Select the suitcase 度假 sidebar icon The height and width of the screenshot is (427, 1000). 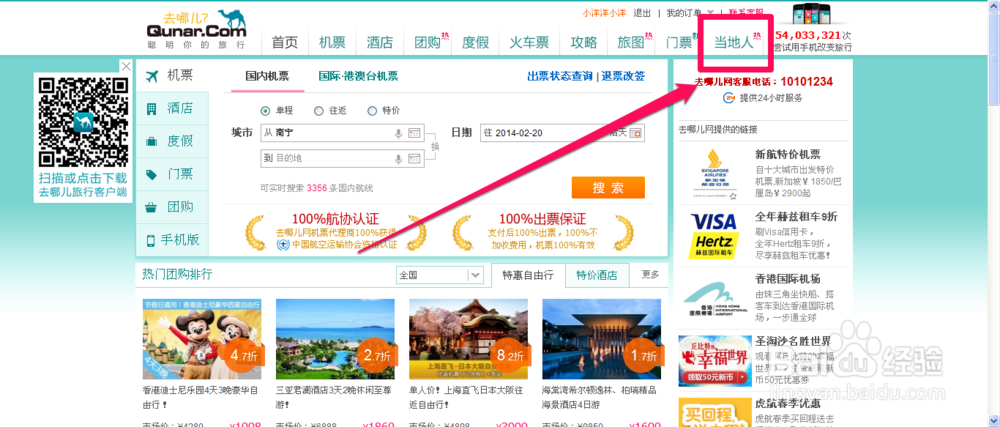click(152, 141)
